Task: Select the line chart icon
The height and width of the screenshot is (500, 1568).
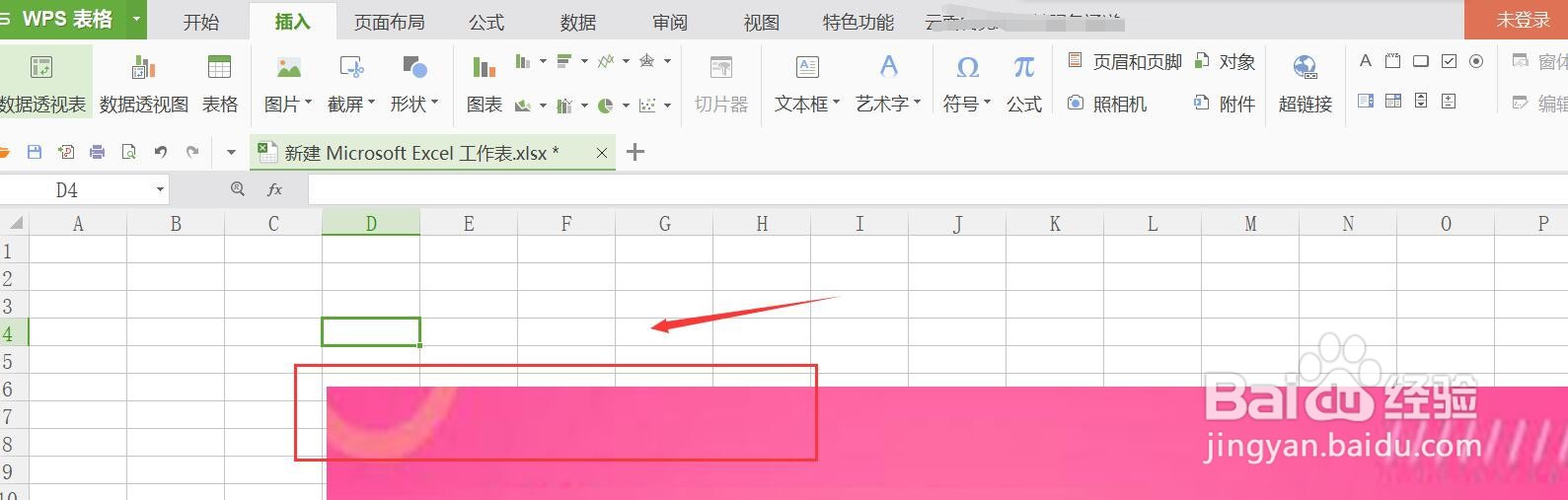Action: [606, 61]
